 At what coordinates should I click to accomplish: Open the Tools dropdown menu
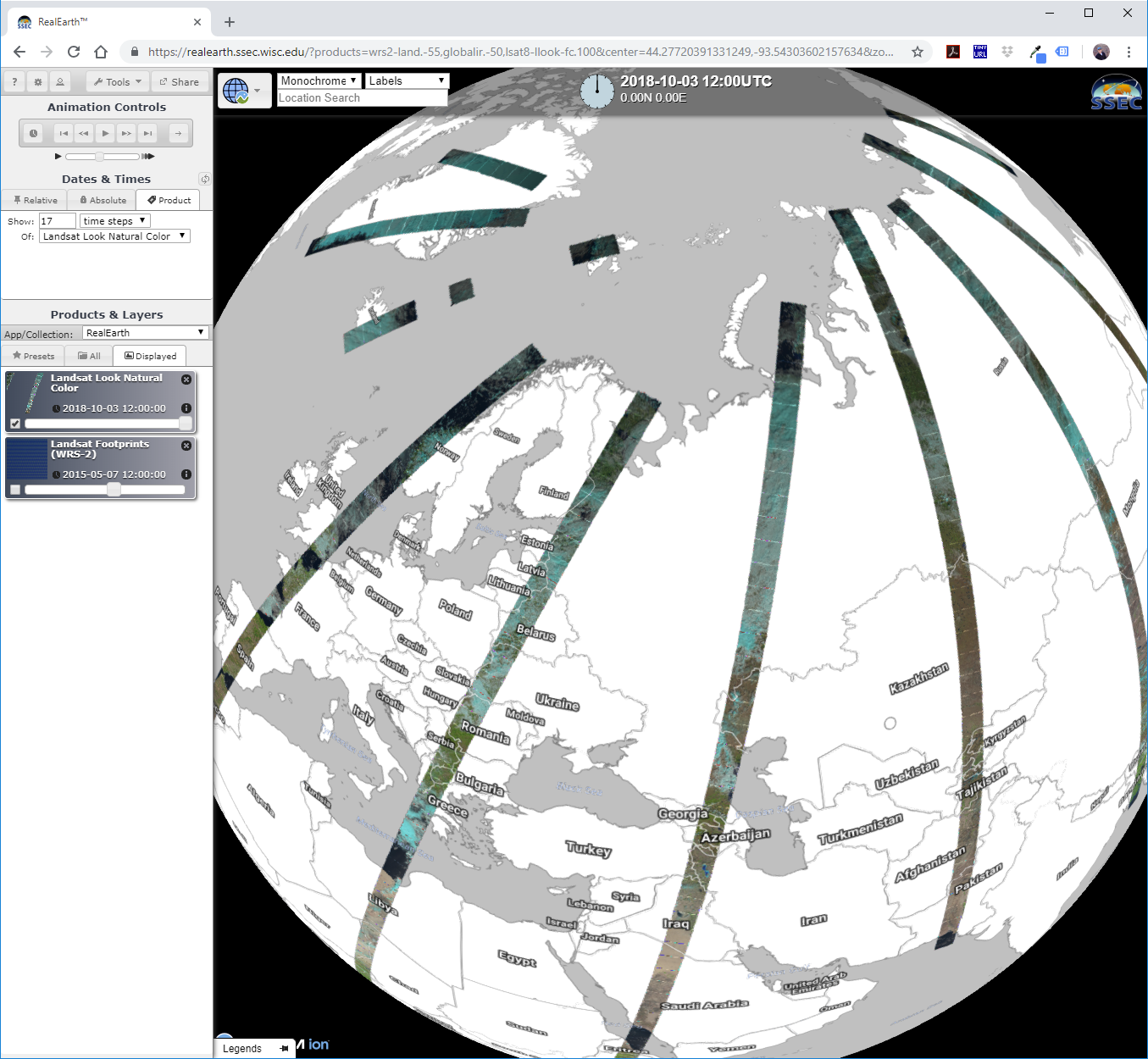pyautogui.click(x=118, y=82)
